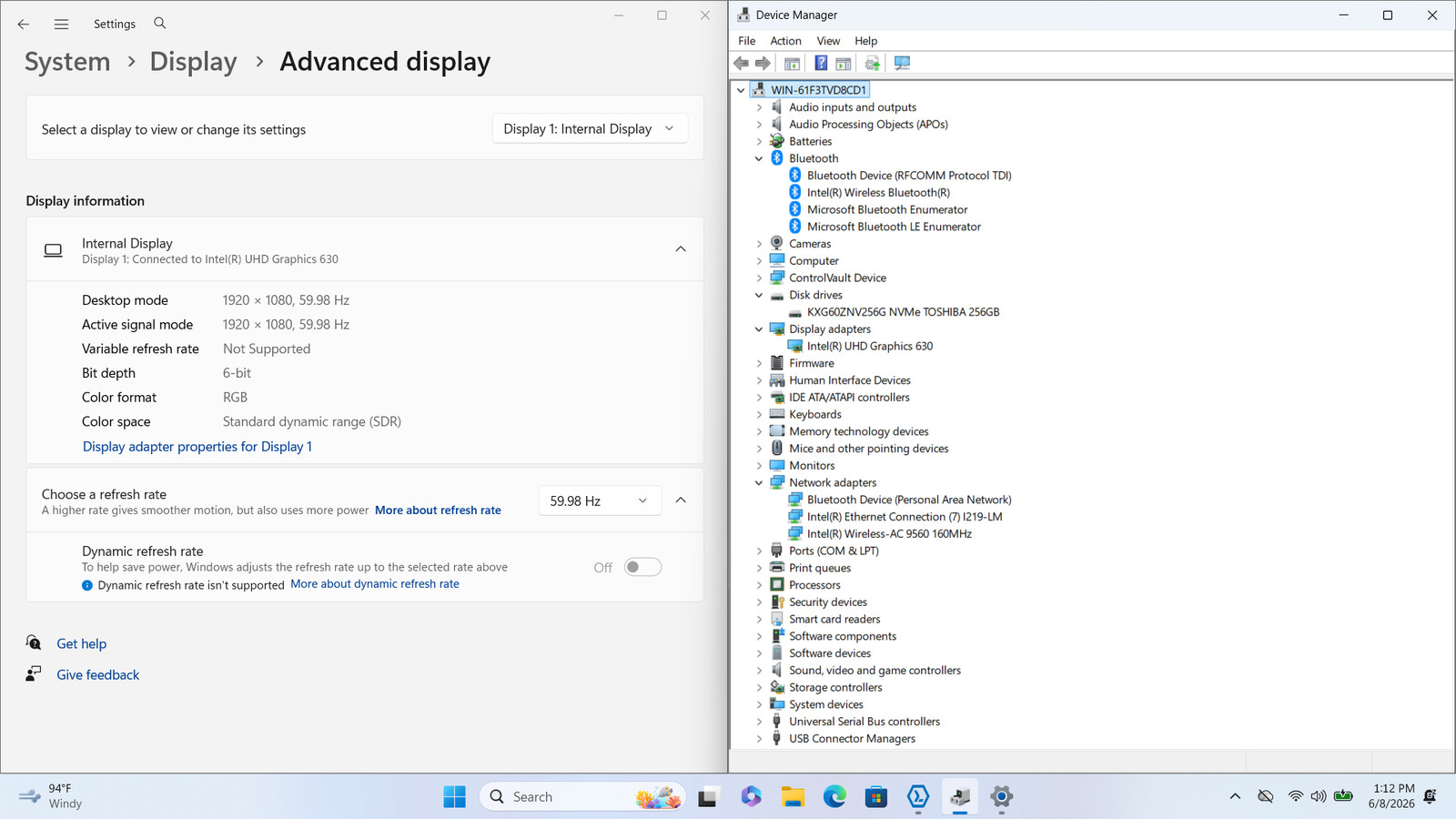Select KXG60ZNV256G NVMe TOSHIBA 256GB drive

tap(903, 312)
